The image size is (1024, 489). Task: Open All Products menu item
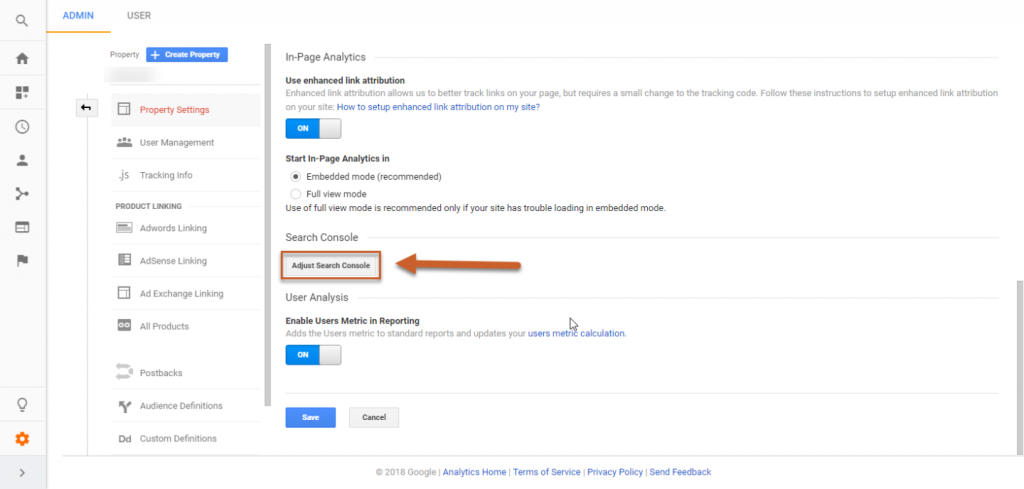[164, 326]
